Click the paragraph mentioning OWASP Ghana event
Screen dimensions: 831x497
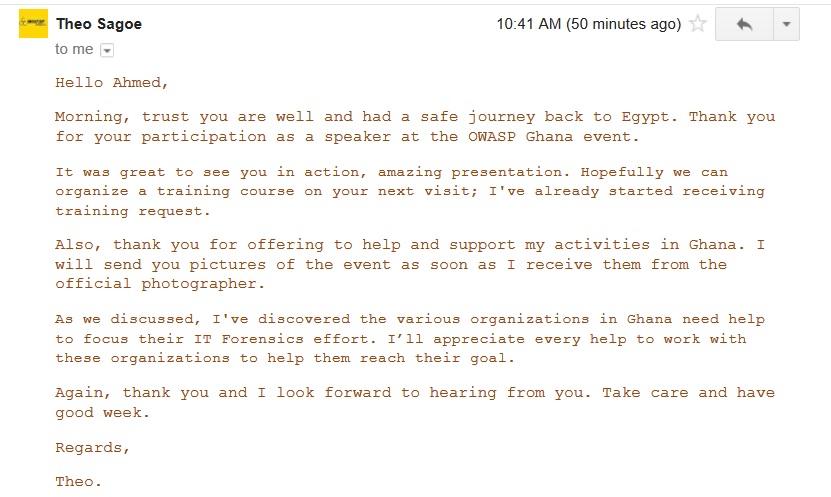[x=414, y=127]
